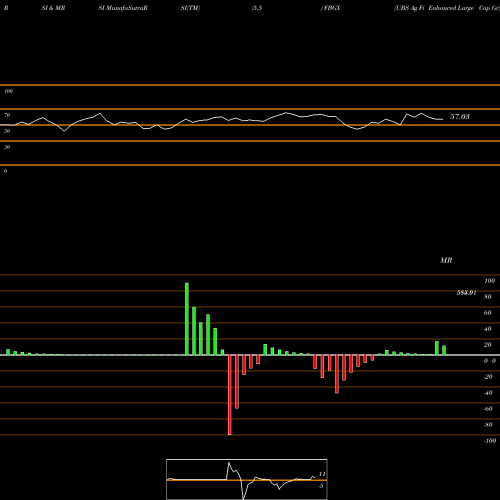The width and height of the screenshot is (500, 500).
Task: Click the value 11 in mini chart
Action: click(322, 474)
